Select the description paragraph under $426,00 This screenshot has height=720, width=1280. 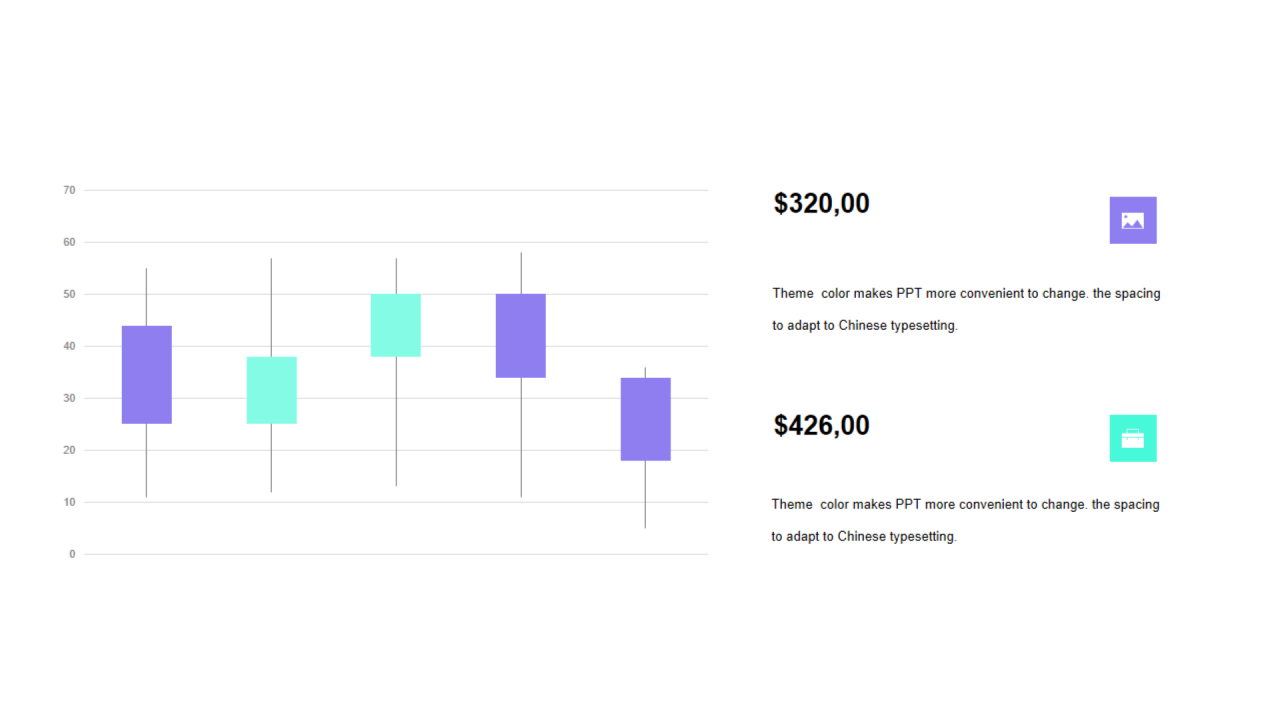tap(965, 520)
